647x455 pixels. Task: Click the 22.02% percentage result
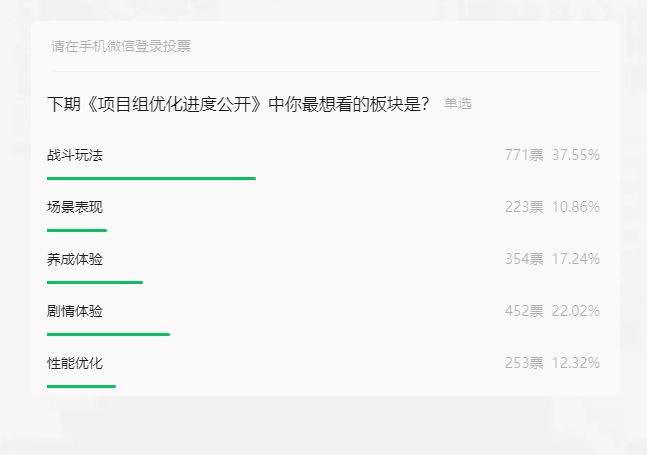click(x=576, y=311)
